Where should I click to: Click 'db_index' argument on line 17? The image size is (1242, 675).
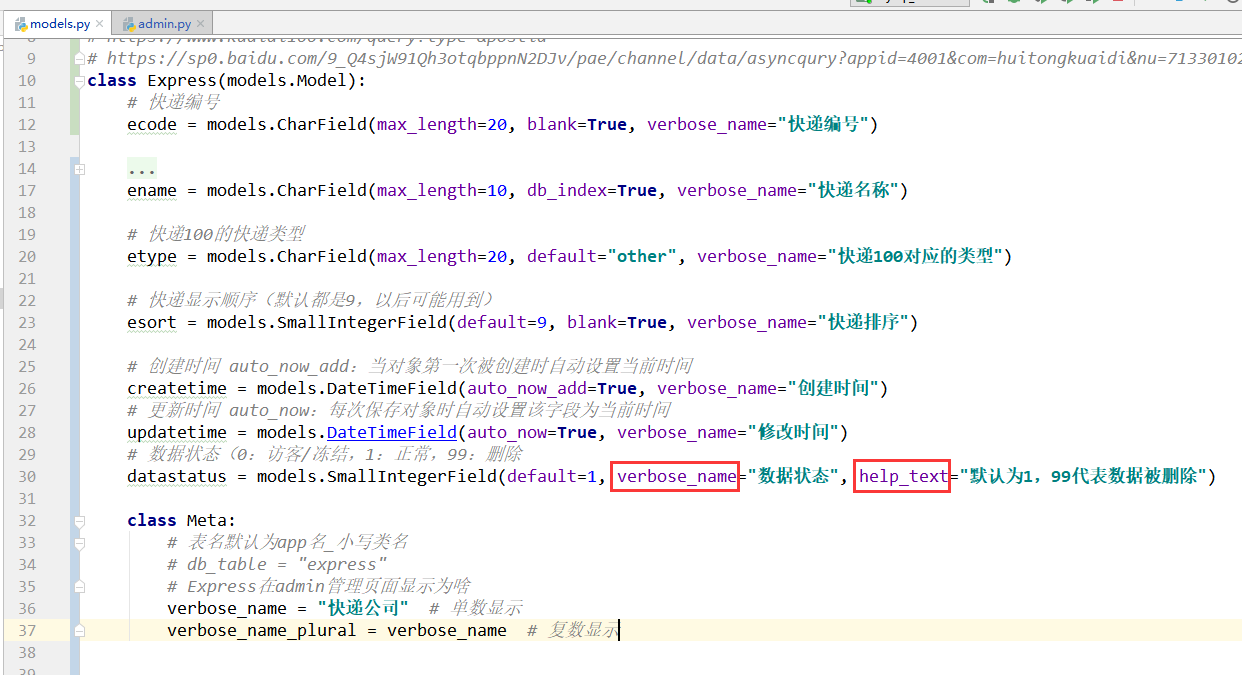coord(567,191)
